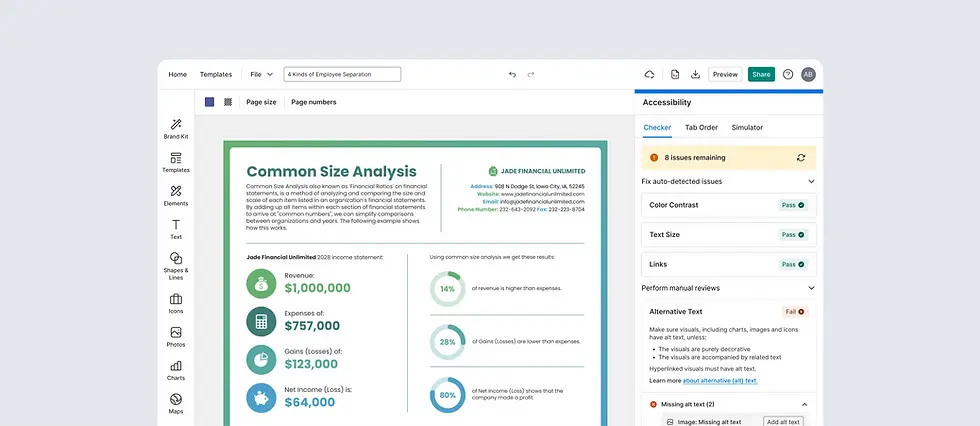Open the AB user avatar menu
This screenshot has height=426, width=980.
808,74
